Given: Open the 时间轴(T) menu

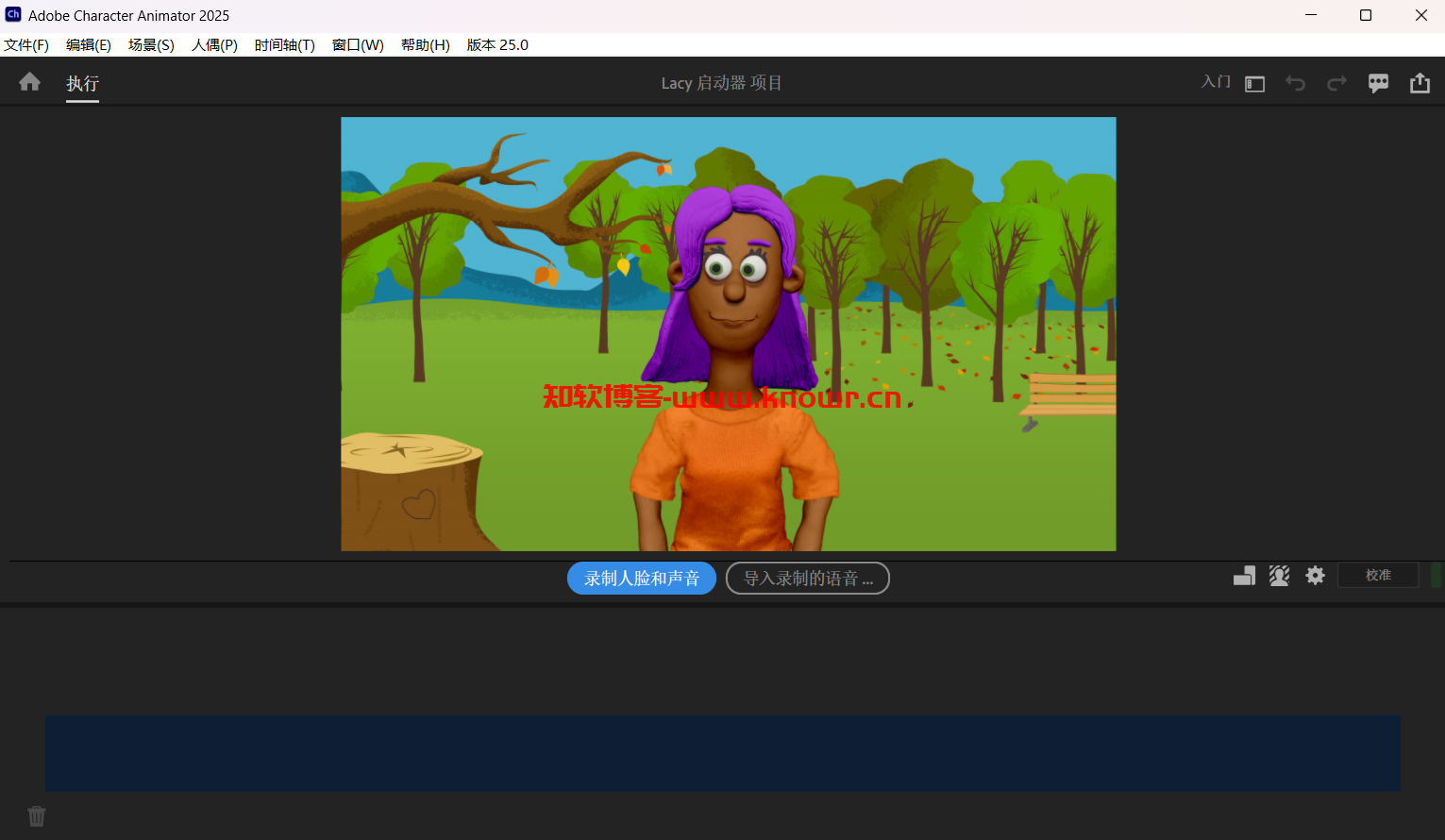Looking at the screenshot, I should (x=284, y=44).
